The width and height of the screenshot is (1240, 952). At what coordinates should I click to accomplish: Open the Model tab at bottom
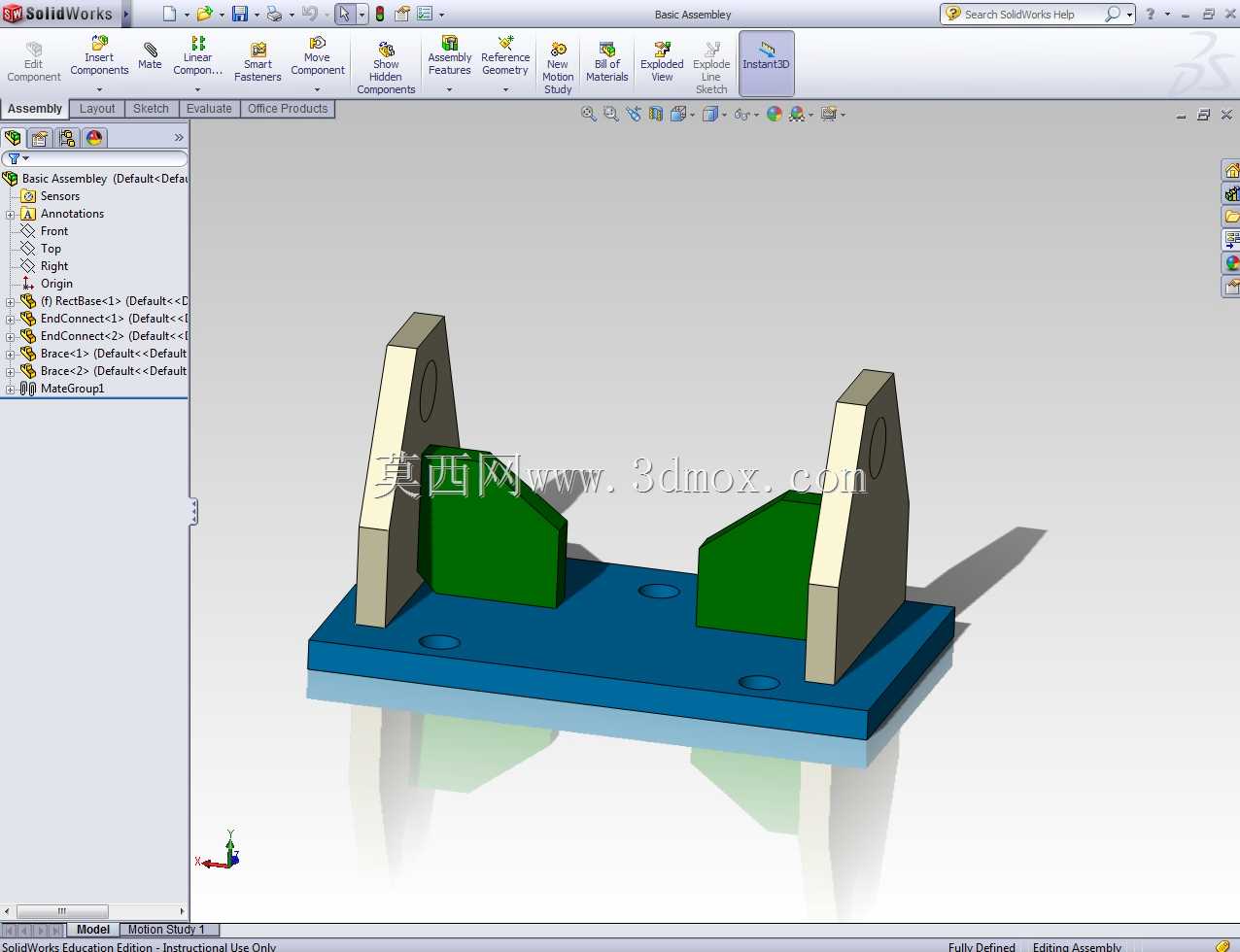point(93,930)
